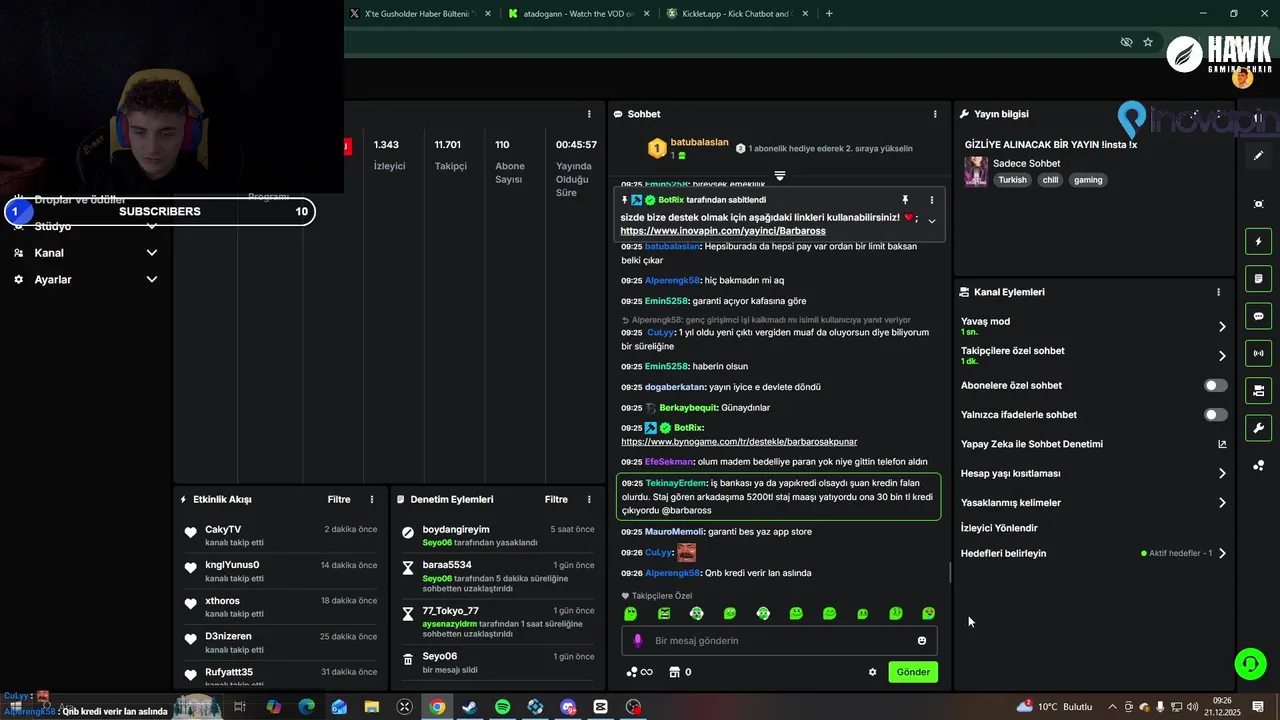Expand the leaderboard arrow below batubalaslan
This screenshot has height=720, width=1280.
point(780,175)
